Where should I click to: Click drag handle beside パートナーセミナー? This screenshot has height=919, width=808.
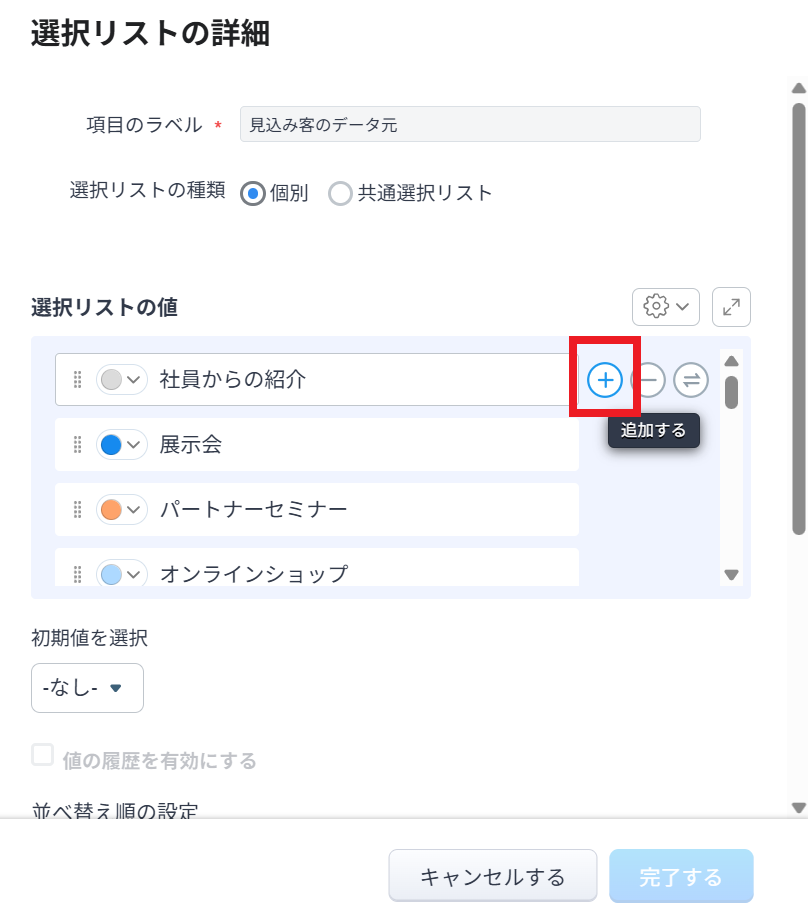click(x=77, y=510)
